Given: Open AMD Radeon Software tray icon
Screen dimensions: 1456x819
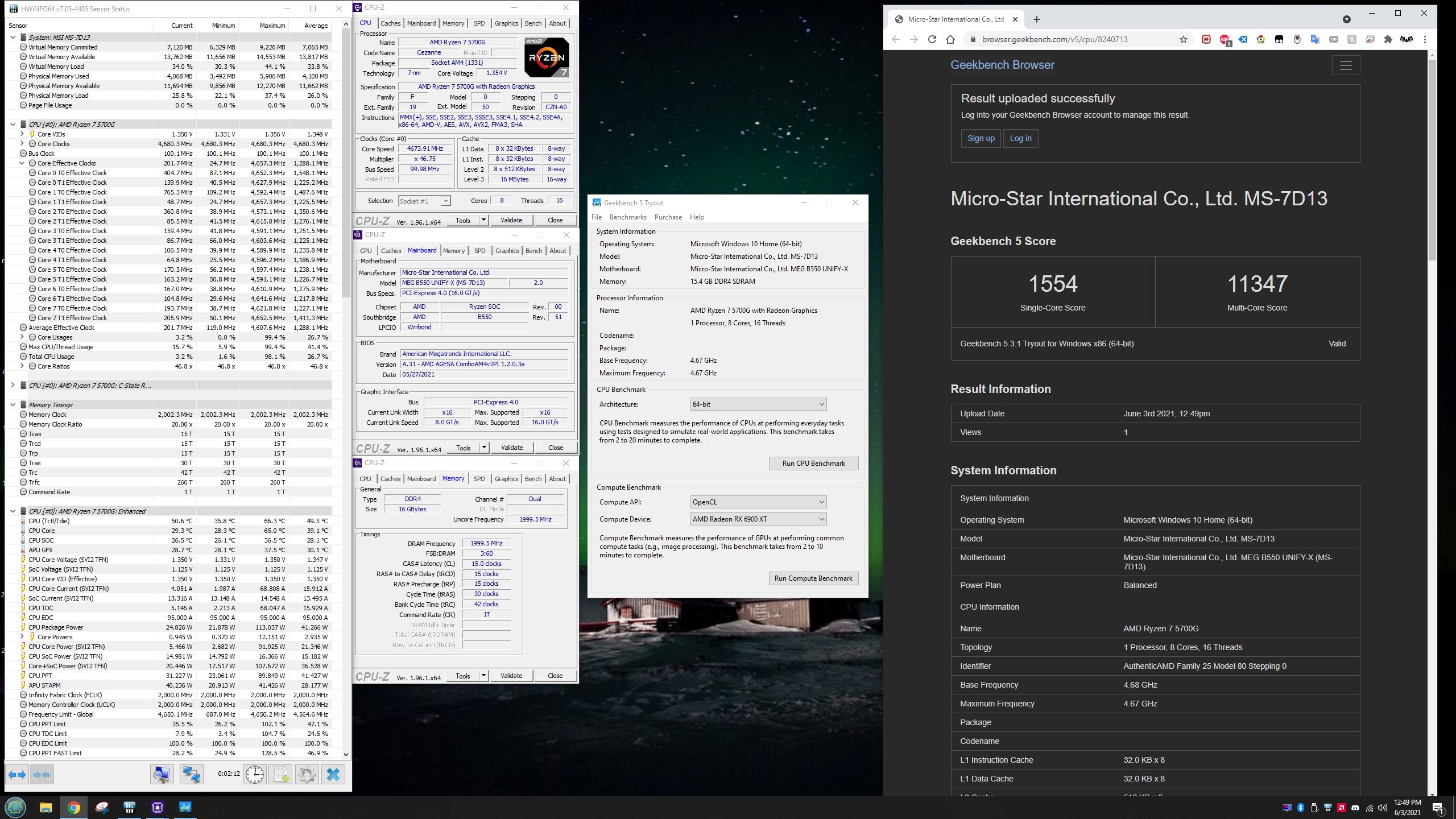Looking at the screenshot, I should [1342, 808].
